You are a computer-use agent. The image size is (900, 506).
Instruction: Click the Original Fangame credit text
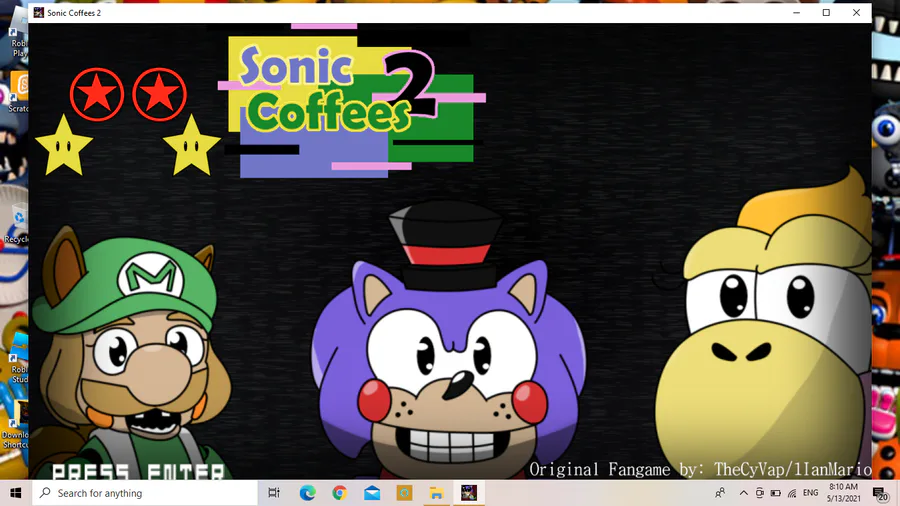point(700,469)
